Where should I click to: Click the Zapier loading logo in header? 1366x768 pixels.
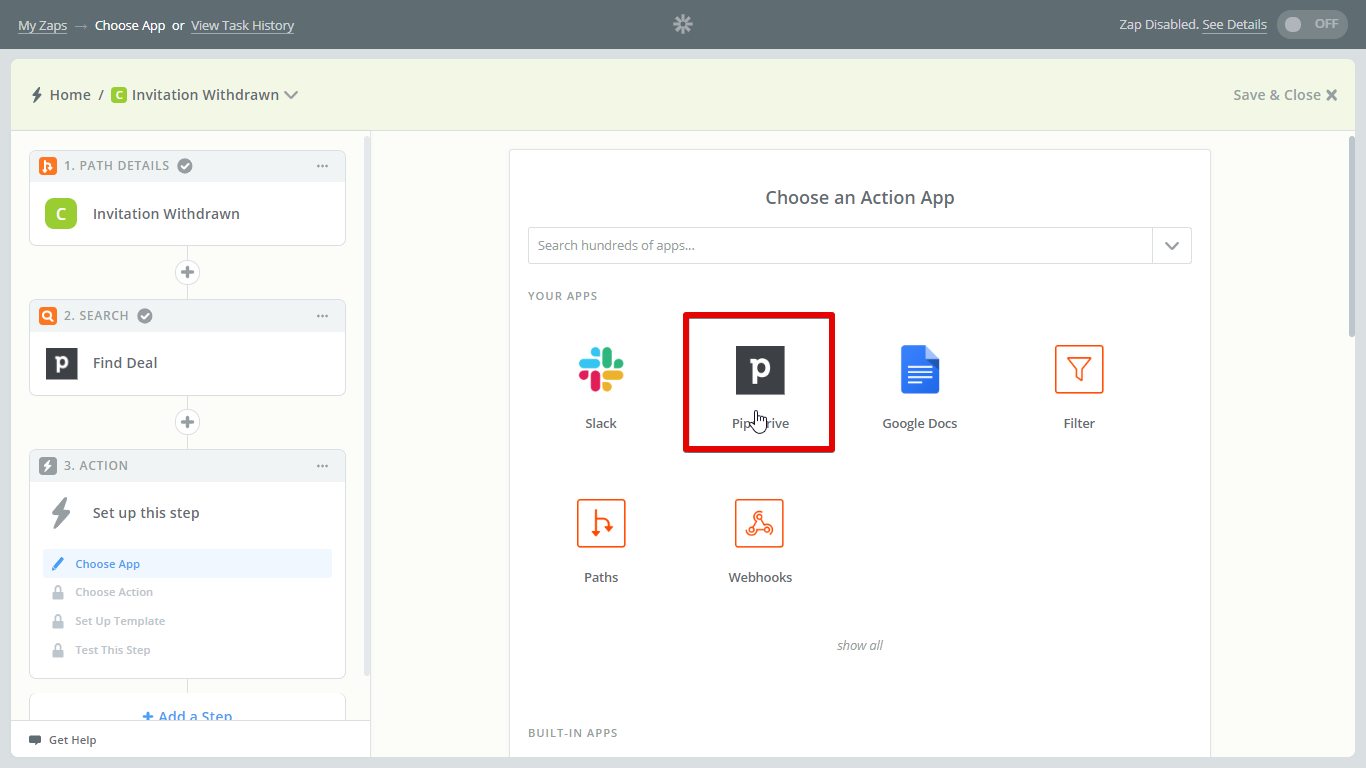coord(683,24)
